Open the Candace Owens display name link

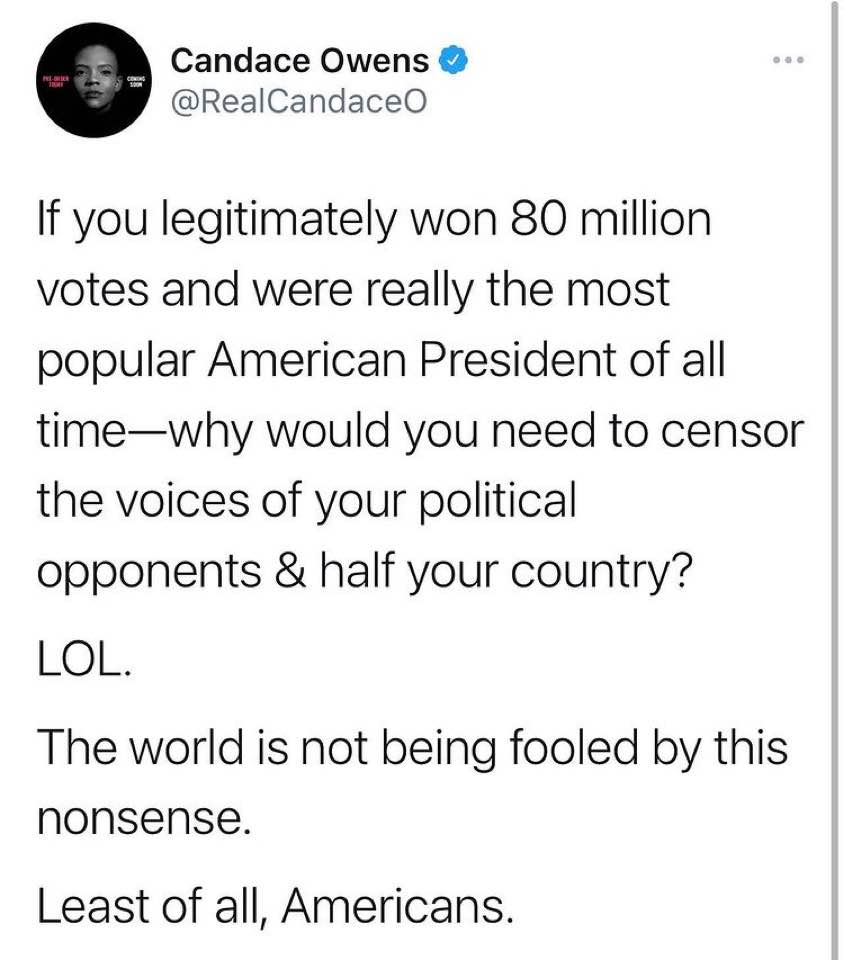pyautogui.click(x=300, y=61)
